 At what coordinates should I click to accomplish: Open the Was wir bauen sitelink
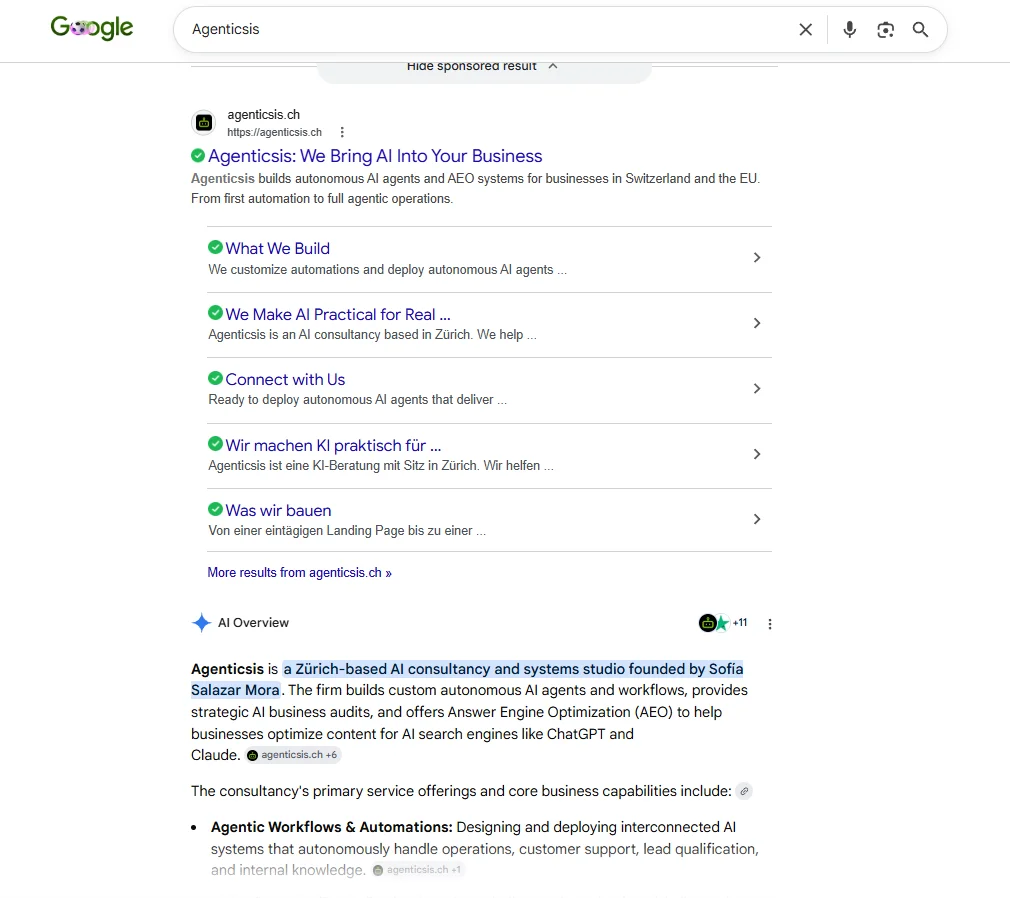[x=278, y=511]
